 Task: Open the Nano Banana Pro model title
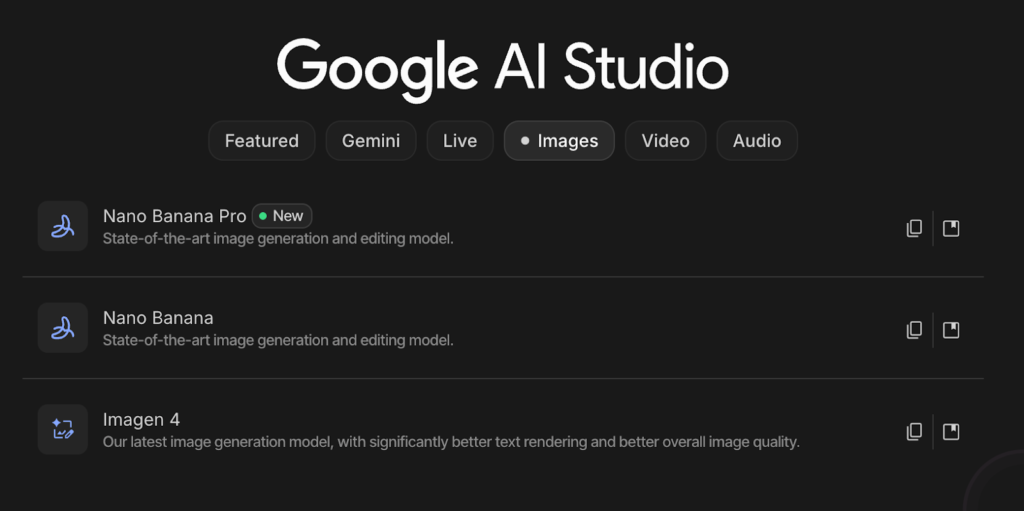click(x=174, y=216)
